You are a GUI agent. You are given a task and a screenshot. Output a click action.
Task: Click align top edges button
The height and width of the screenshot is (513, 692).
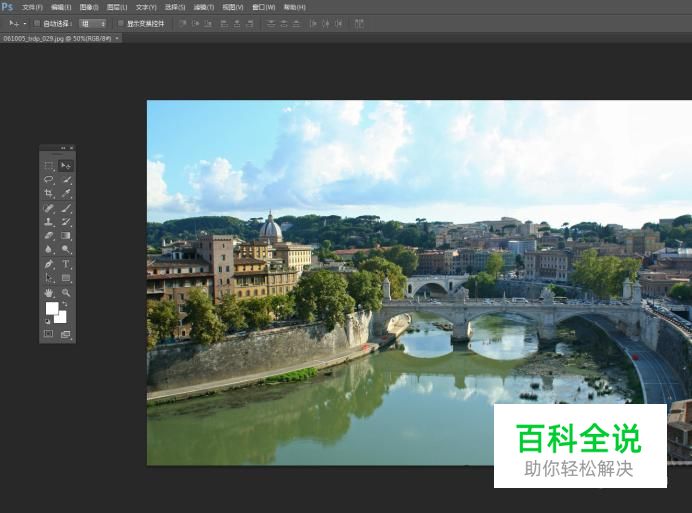click(182, 23)
